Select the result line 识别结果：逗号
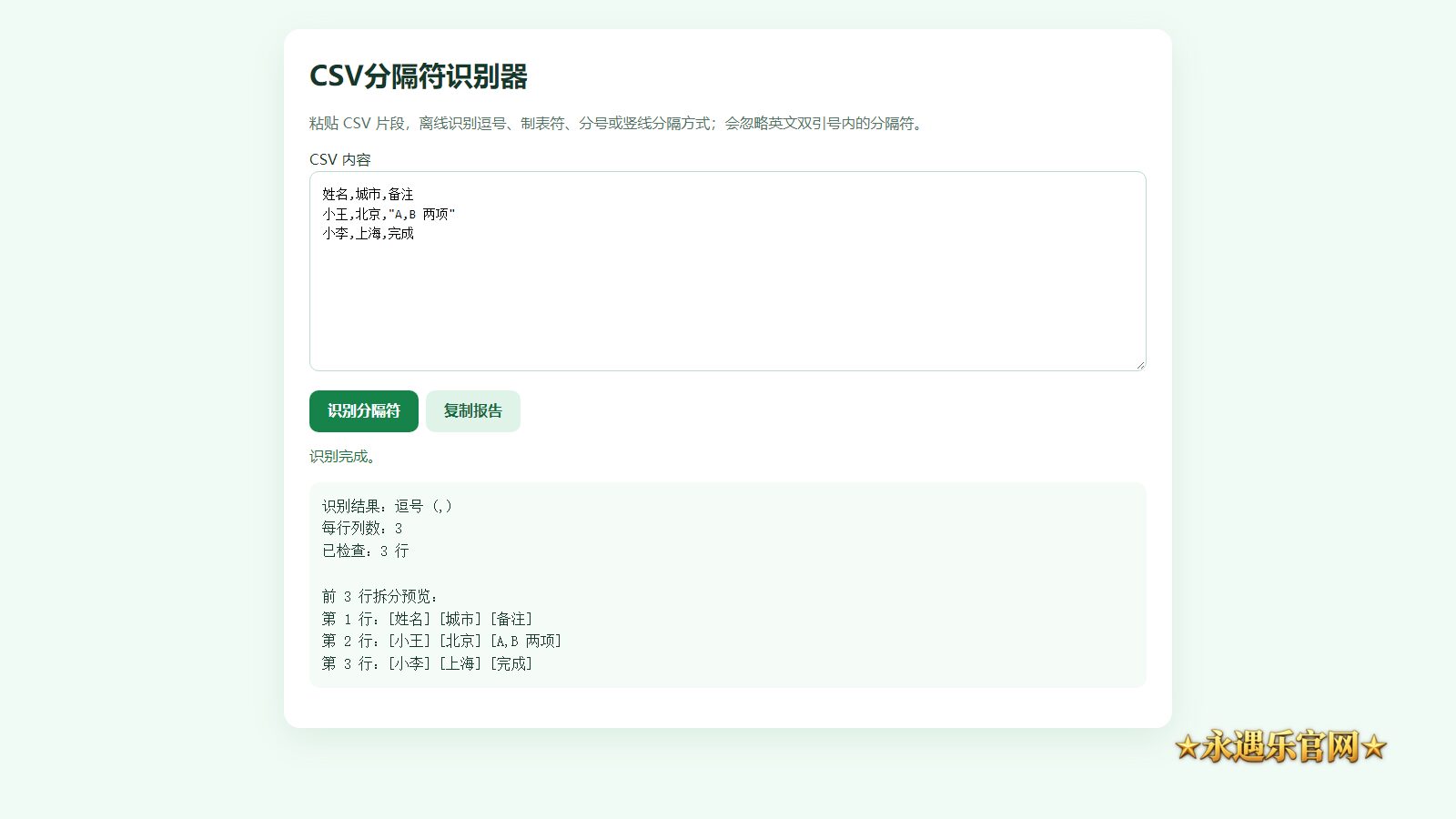 pos(388,506)
